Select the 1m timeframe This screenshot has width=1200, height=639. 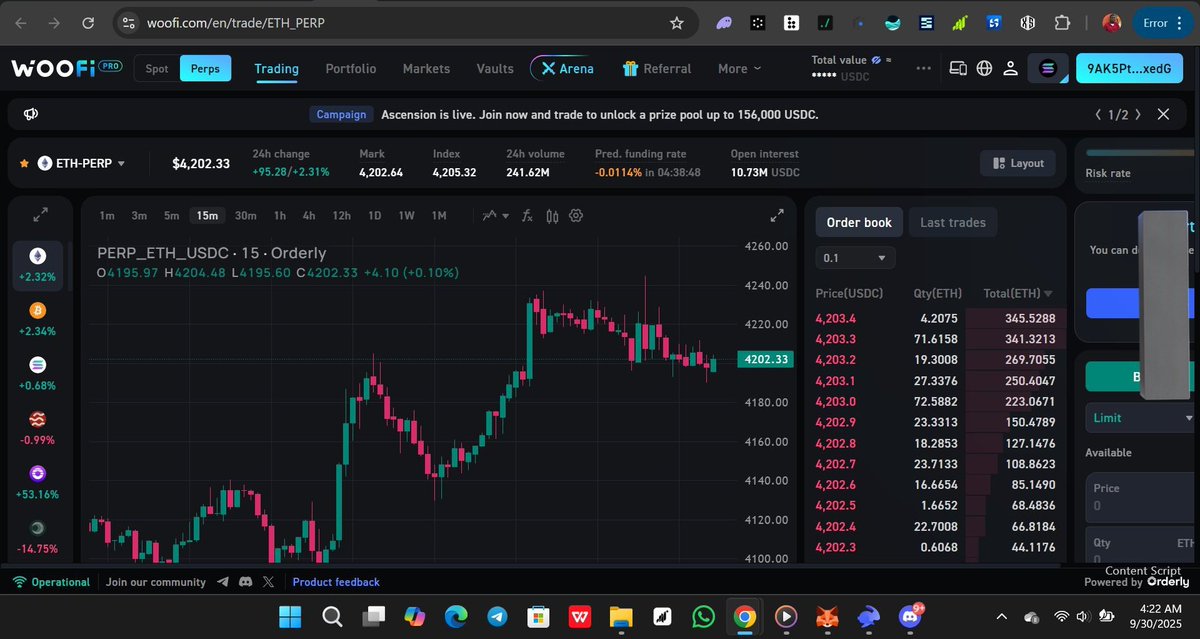(x=107, y=215)
